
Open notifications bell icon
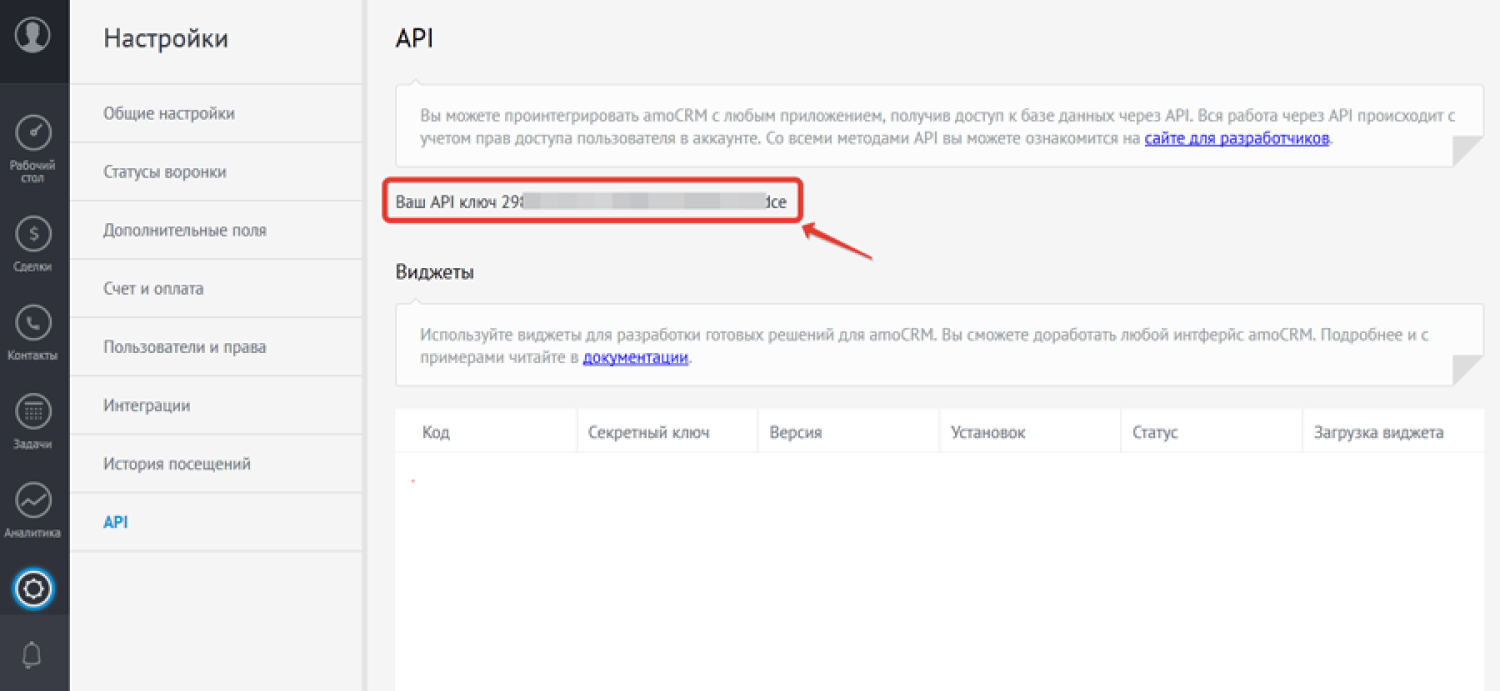(33, 655)
